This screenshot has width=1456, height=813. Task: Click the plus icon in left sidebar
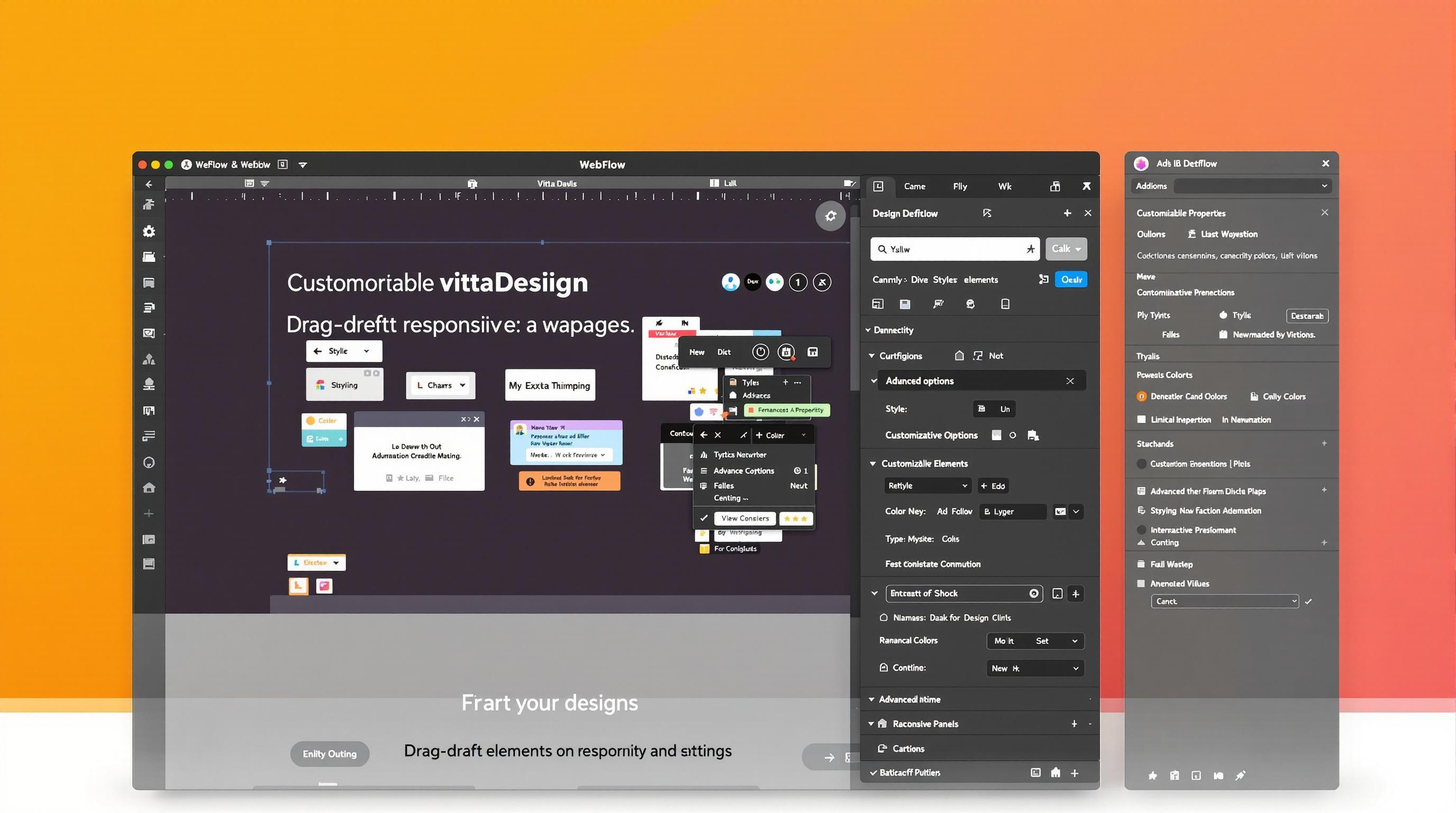149,513
